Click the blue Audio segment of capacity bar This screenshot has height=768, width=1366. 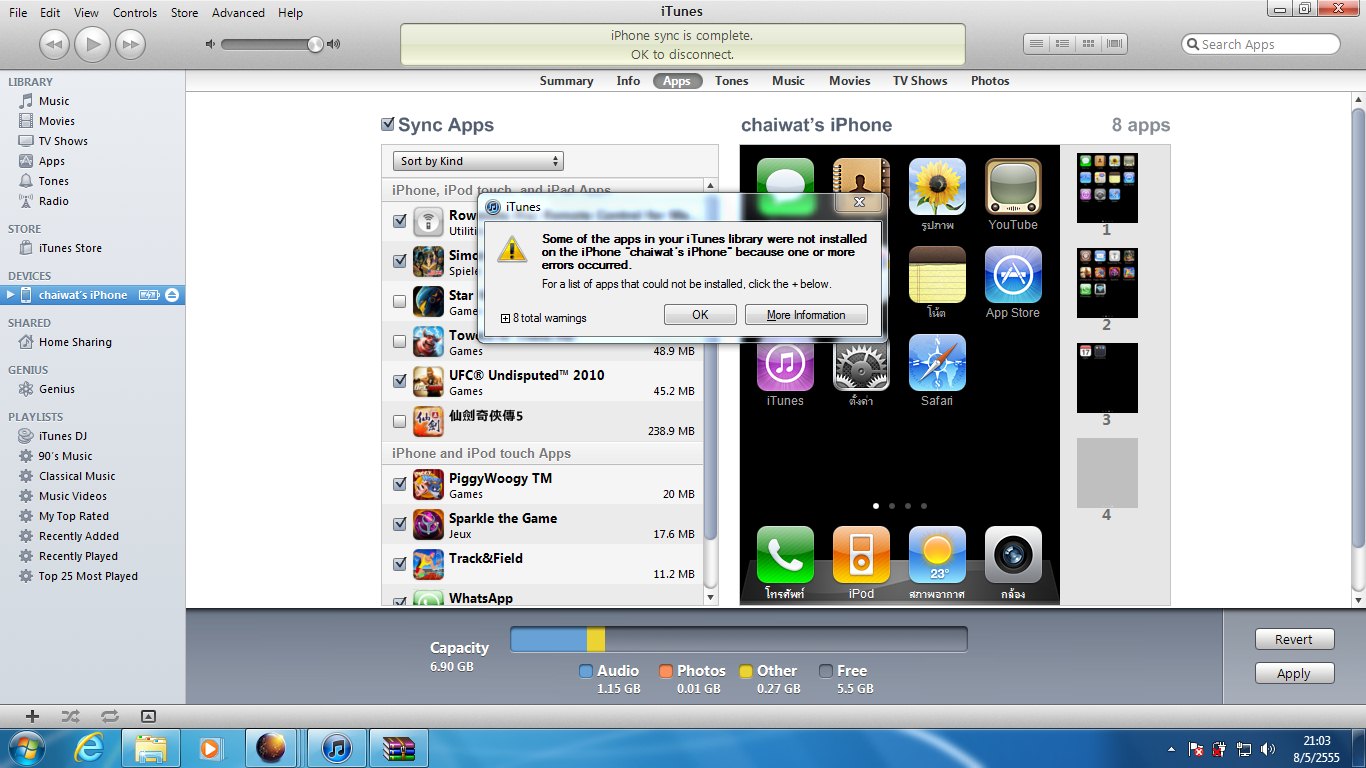tap(549, 639)
